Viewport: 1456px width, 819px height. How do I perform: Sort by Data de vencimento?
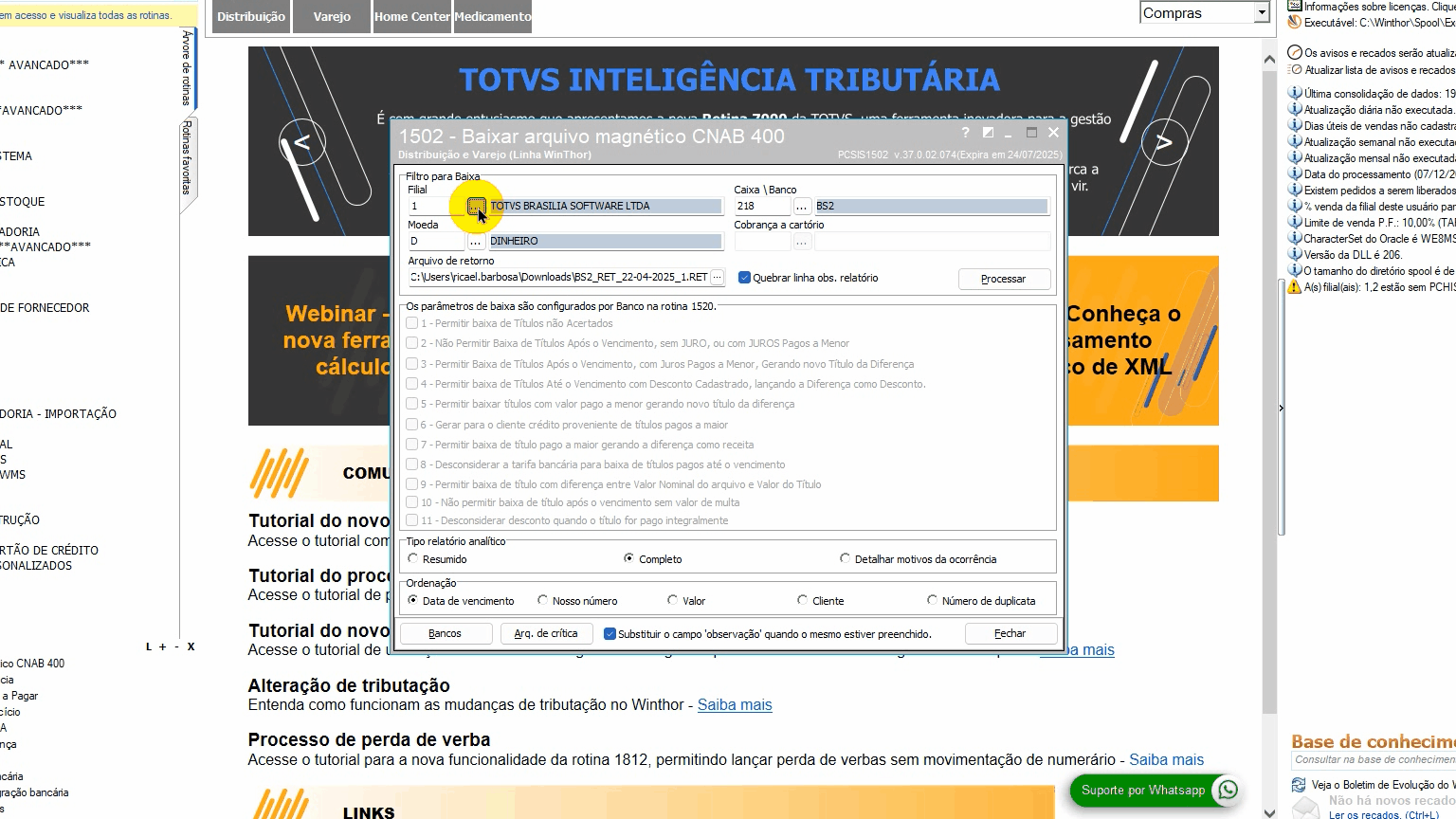coord(412,601)
